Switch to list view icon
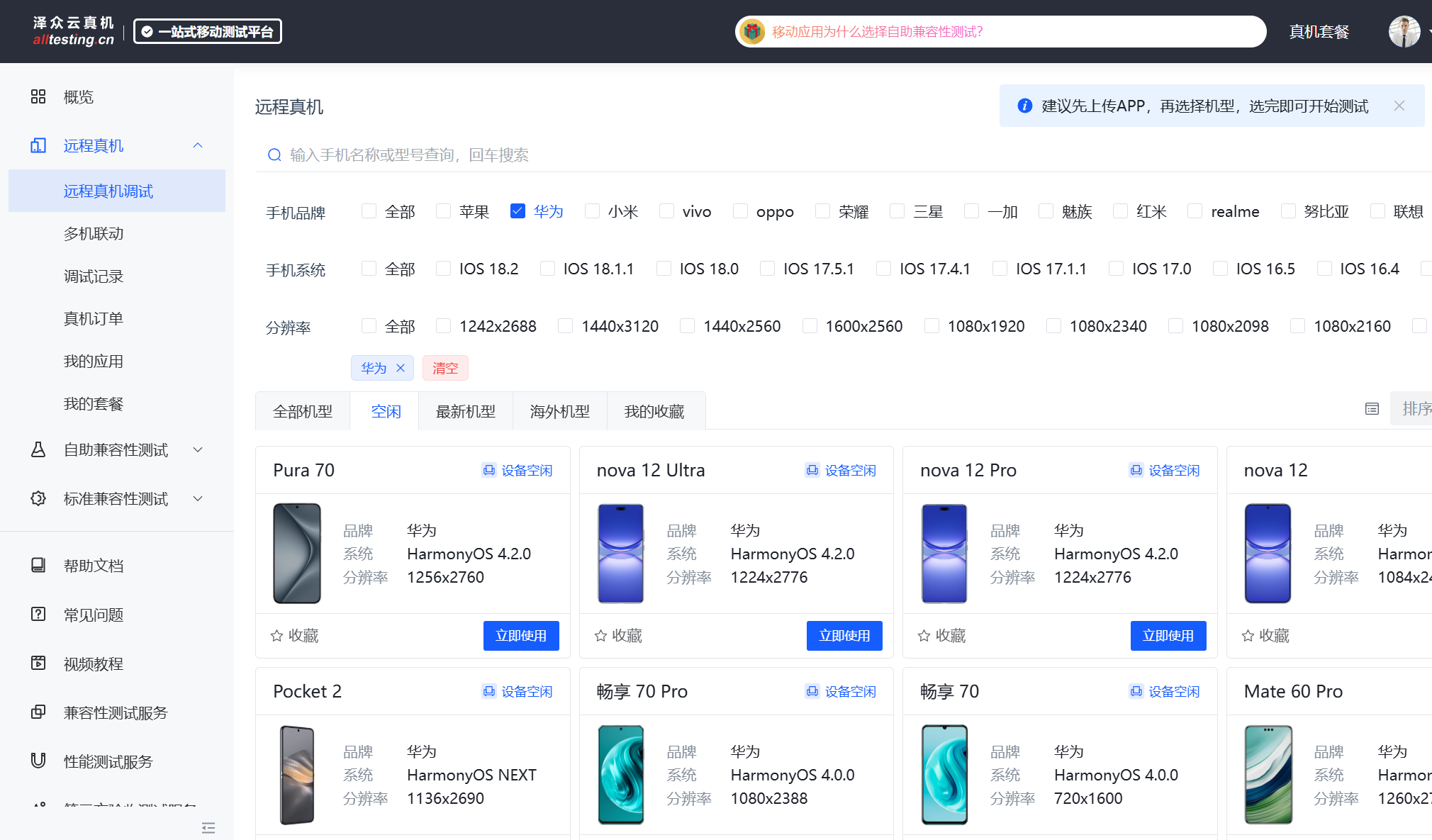Viewport: 1432px width, 840px height. (1372, 409)
